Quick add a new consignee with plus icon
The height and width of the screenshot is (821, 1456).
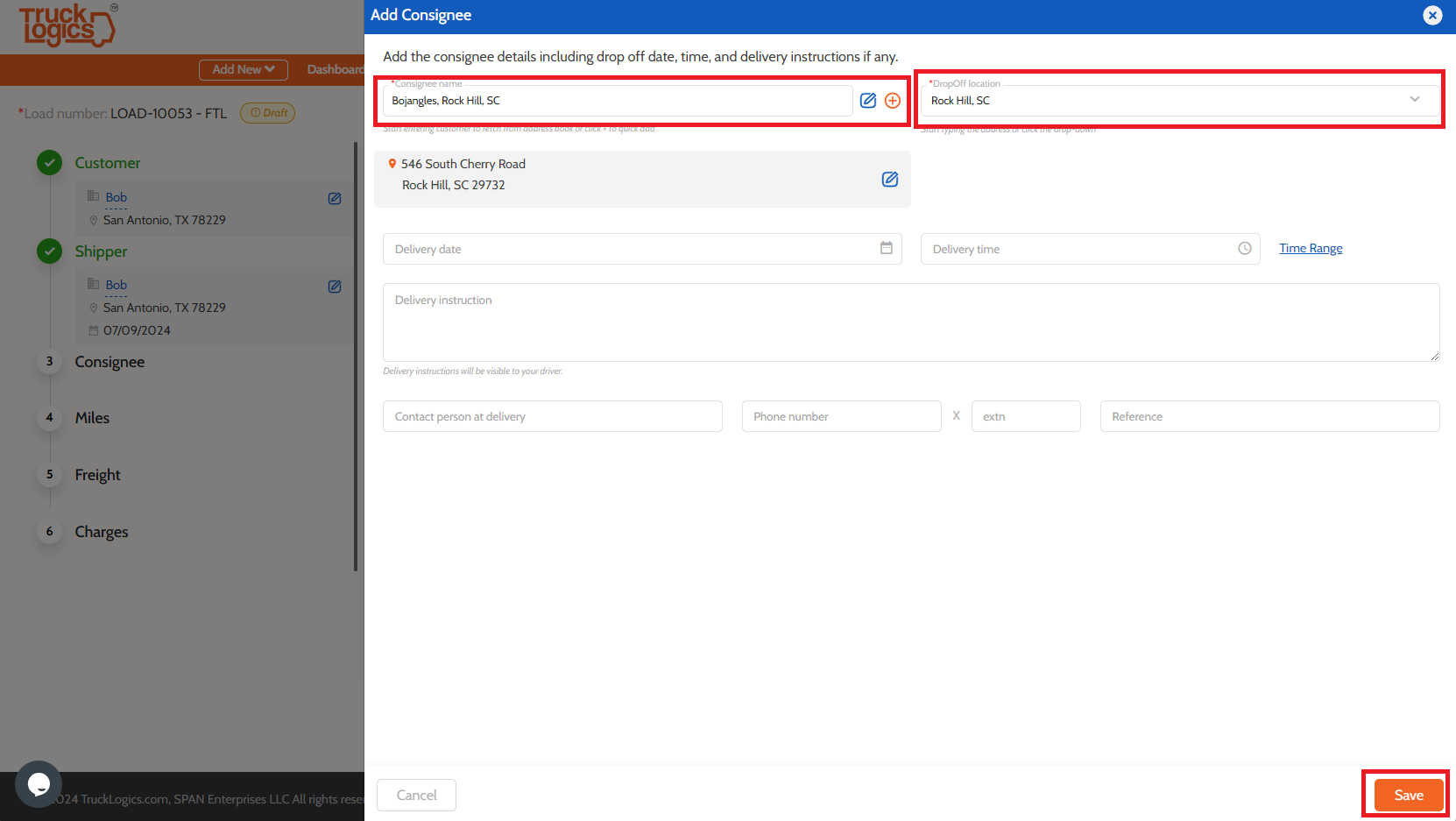[893, 100]
